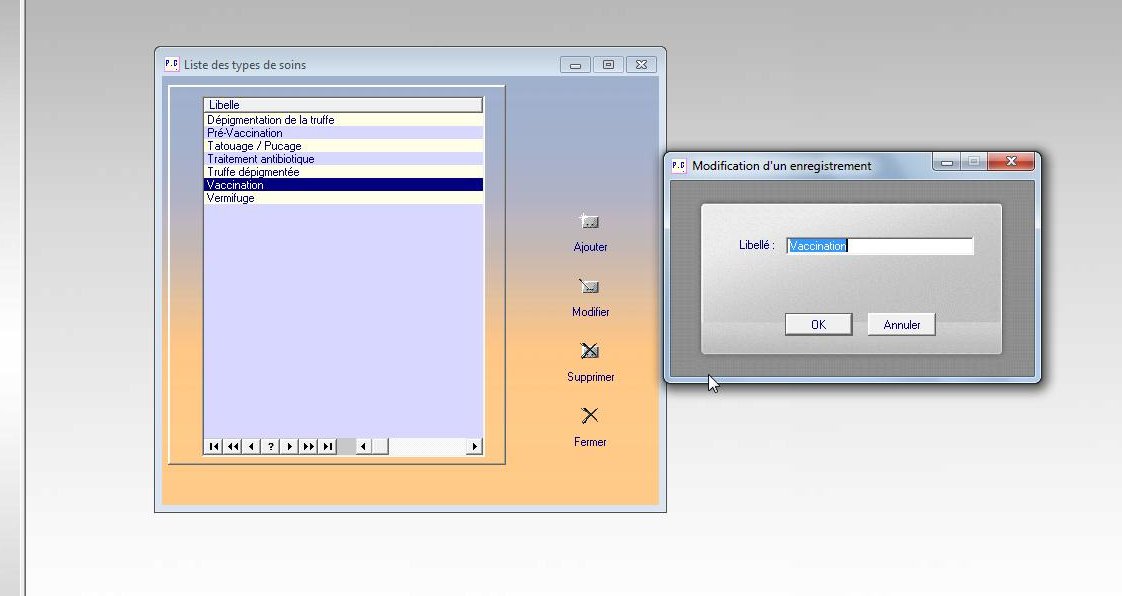Close the Modification d'un enregistrement dialog
Image resolution: width=1122 pixels, height=596 pixels.
coord(1012,162)
